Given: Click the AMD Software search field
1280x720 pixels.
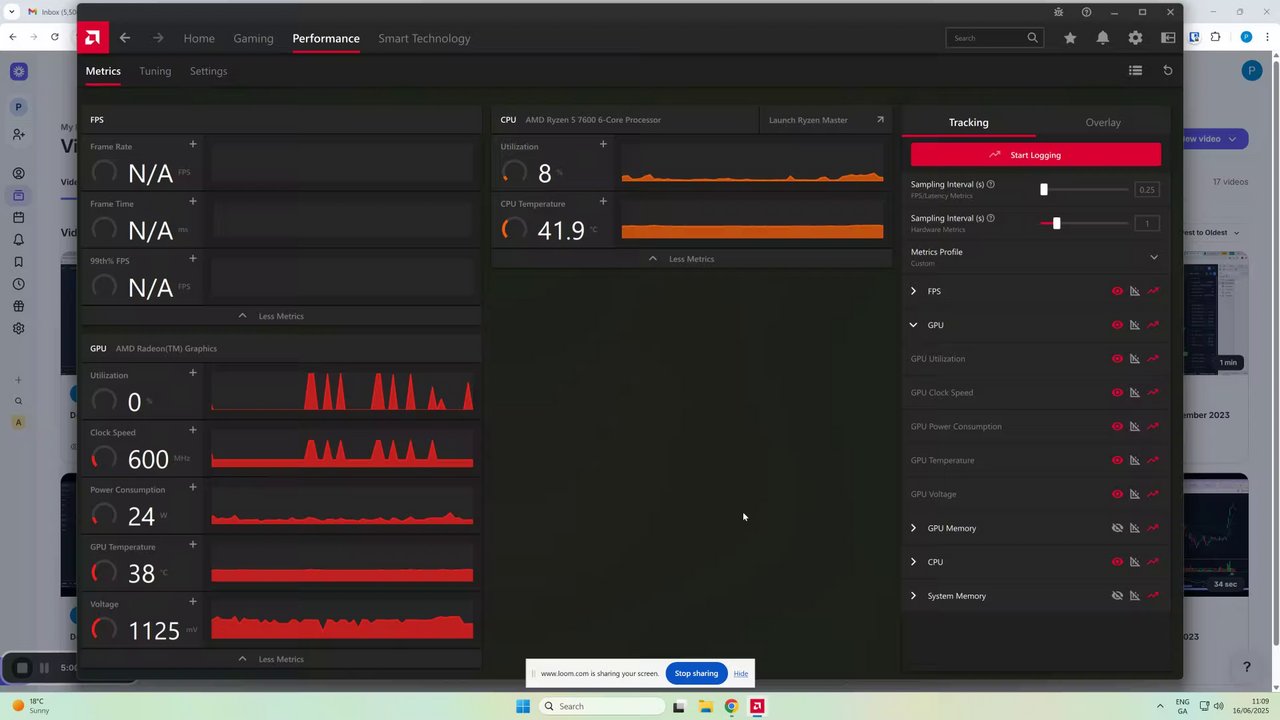Looking at the screenshot, I should pos(996,38).
